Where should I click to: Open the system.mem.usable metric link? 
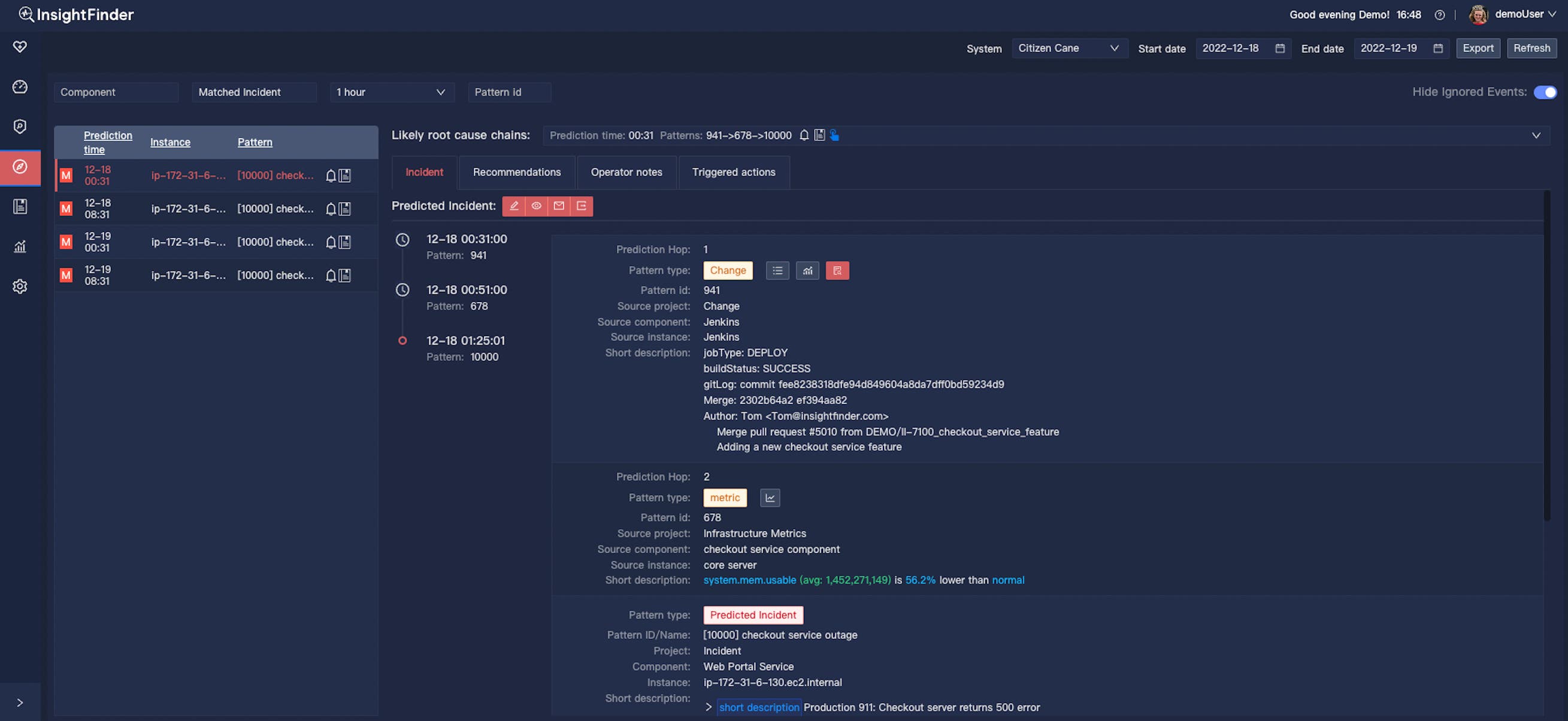[749, 580]
